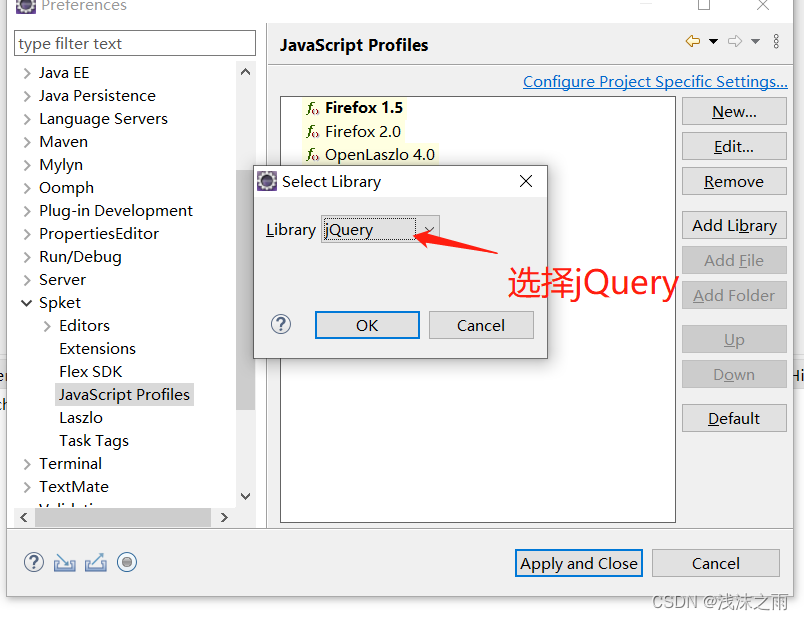This screenshot has width=804, height=620.
Task: Expand the Terminal tree node
Action: (x=27, y=464)
